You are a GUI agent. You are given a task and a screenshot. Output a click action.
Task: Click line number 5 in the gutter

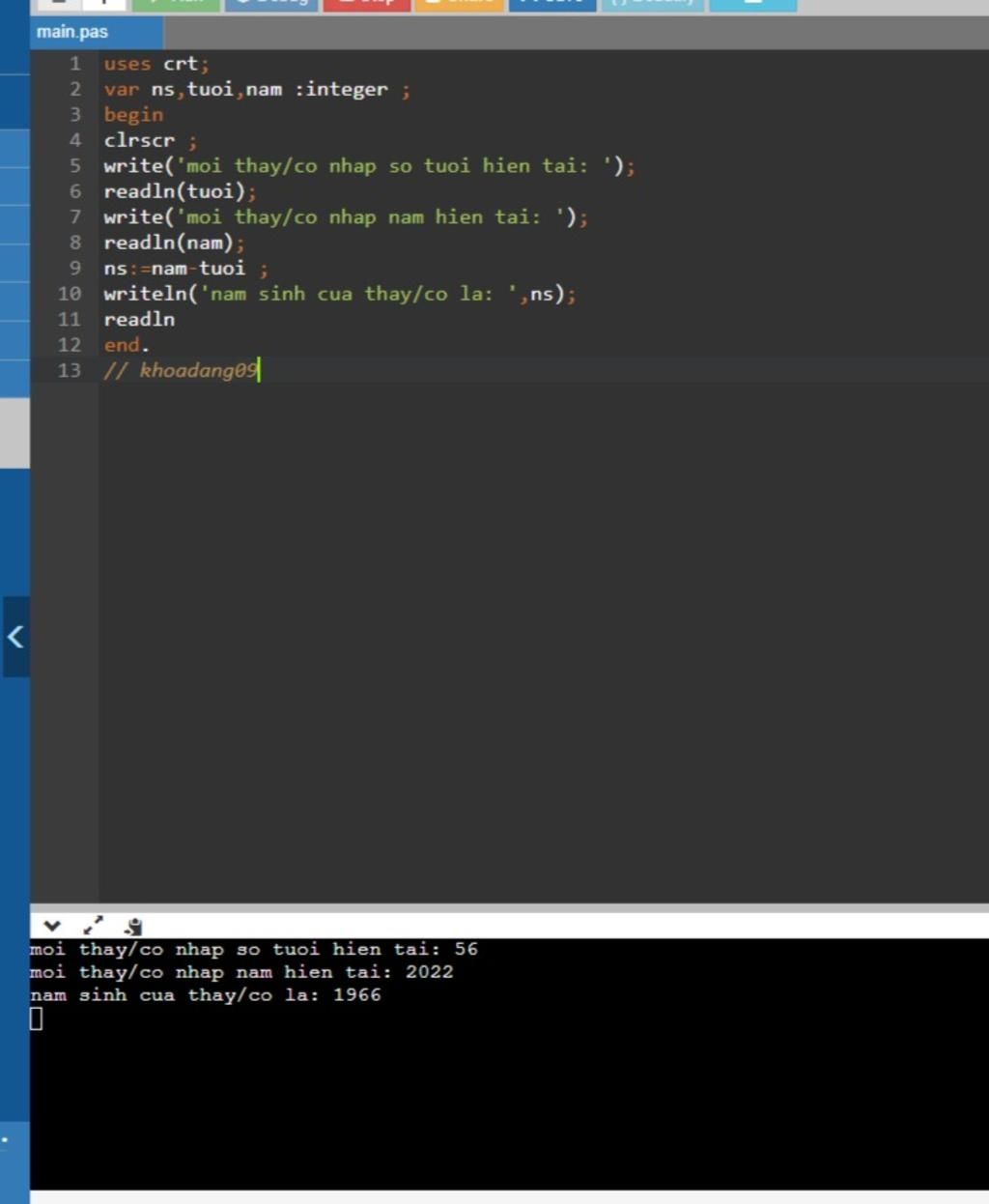pos(74,165)
